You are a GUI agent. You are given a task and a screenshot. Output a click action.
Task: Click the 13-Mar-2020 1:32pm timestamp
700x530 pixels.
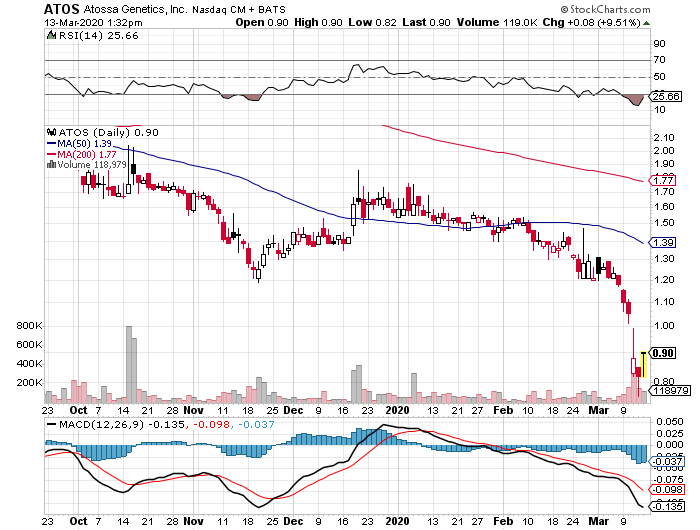[93, 22]
